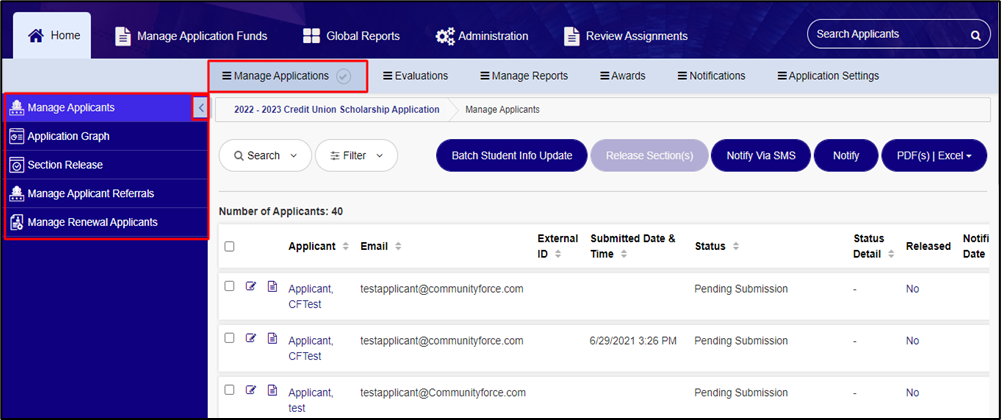Image resolution: width=1001 pixels, height=420 pixels.
Task: Open the Applicant, test name link
Action: [x=311, y=400]
